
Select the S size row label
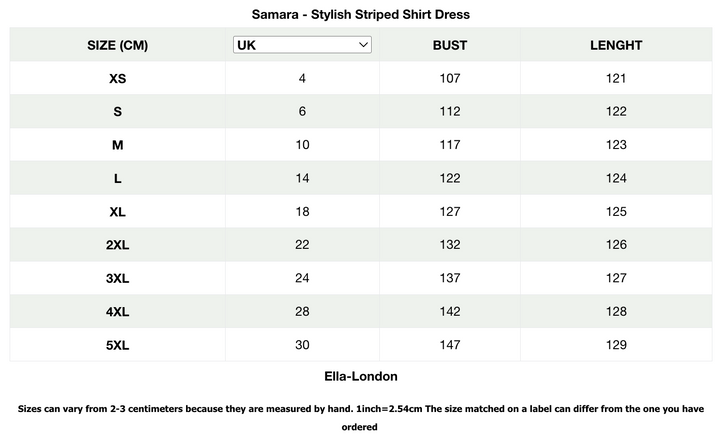click(118, 112)
